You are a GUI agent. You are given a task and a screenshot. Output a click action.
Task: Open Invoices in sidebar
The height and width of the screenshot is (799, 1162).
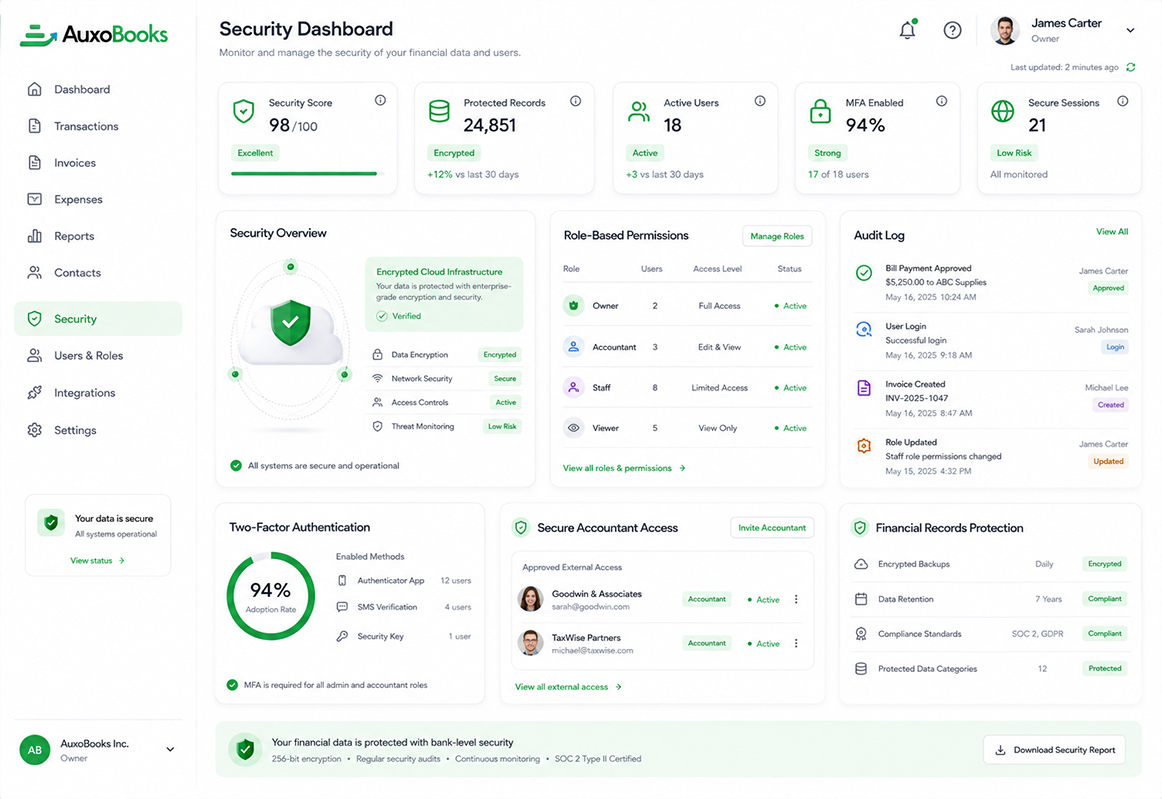[98, 162]
